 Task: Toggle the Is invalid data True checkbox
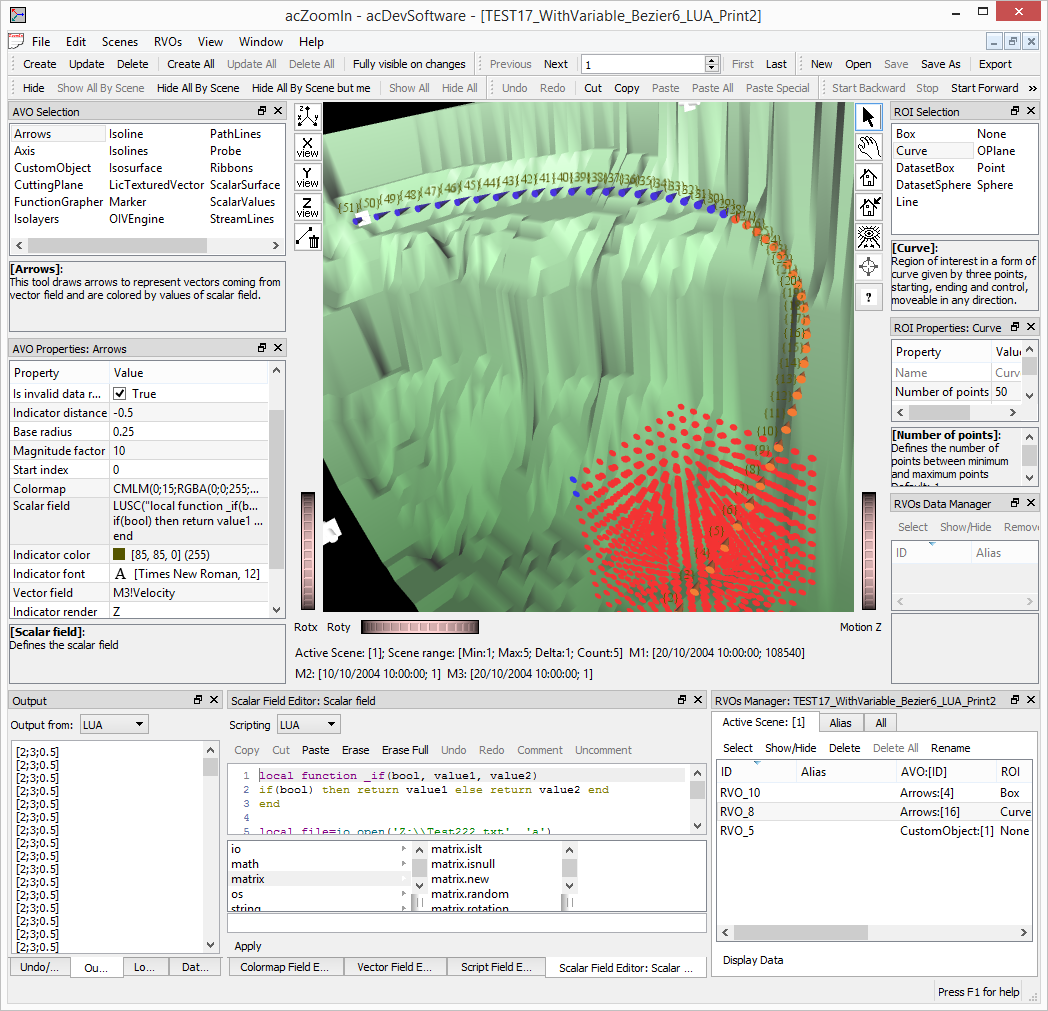[x=119, y=394]
